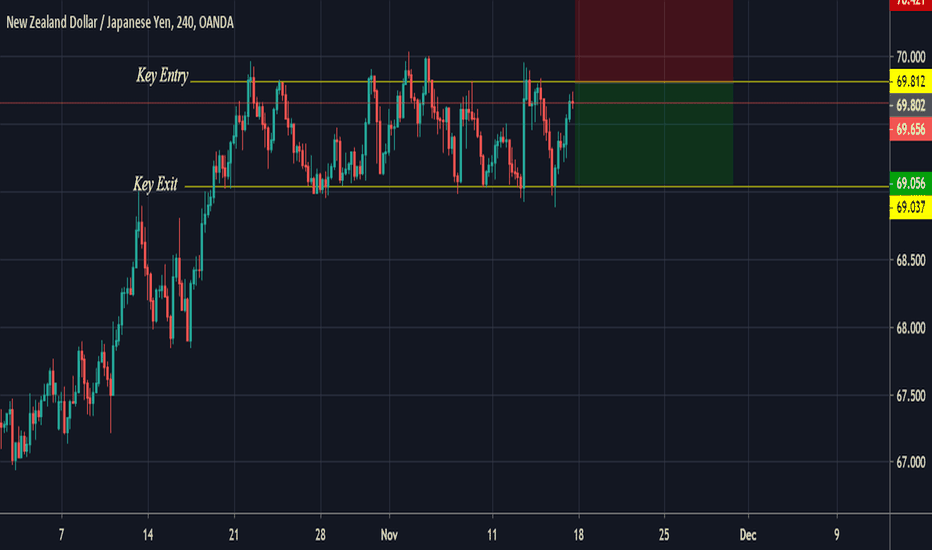The width and height of the screenshot is (932, 550).
Task: Click the gray 69.802 price tag
Action: pos(909,105)
